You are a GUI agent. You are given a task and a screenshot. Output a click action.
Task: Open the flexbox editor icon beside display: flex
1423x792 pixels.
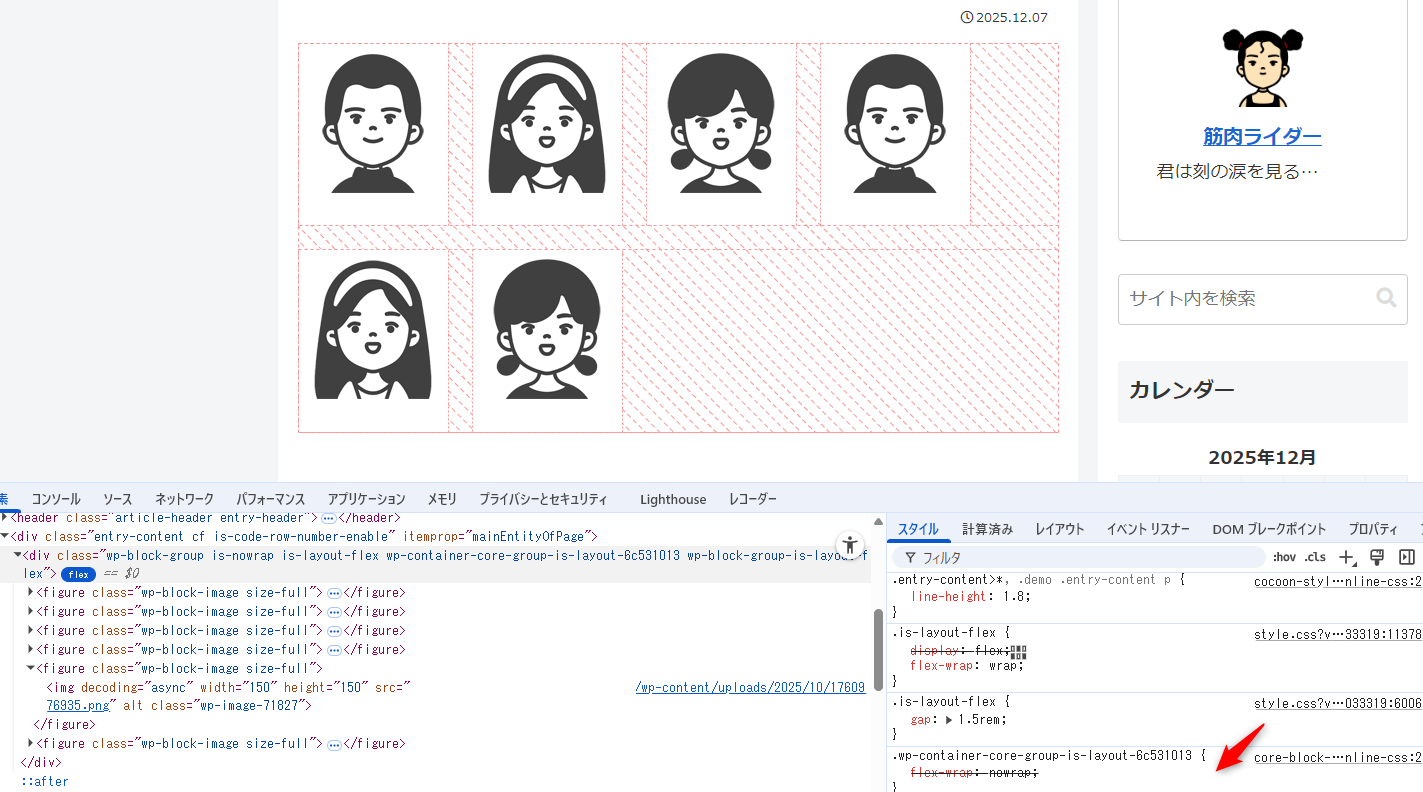[1019, 652]
